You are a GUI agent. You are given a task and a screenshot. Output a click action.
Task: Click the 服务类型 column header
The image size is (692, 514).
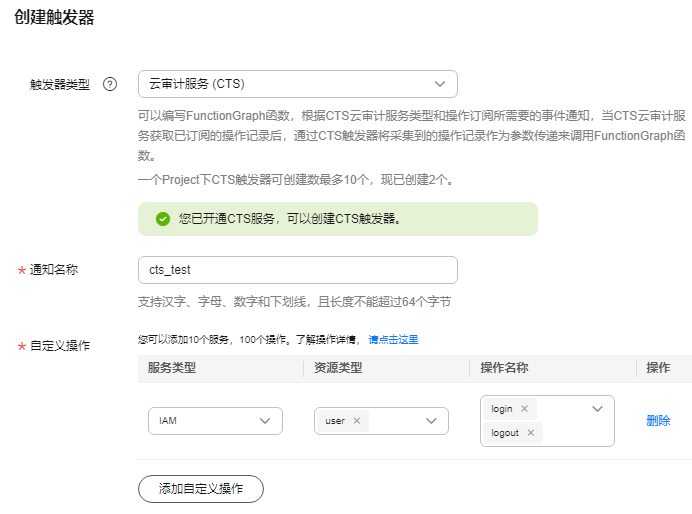pyautogui.click(x=172, y=368)
